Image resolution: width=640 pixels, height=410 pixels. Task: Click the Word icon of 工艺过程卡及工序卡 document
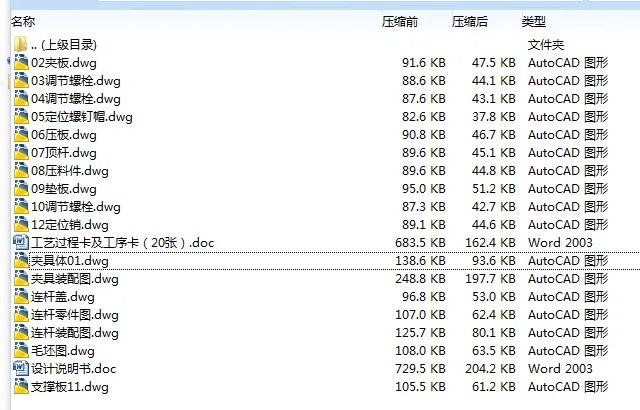pyautogui.click(x=21, y=242)
